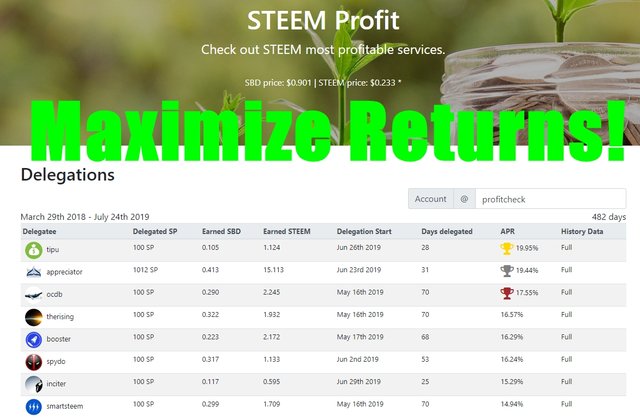
Task: Click the 19.95% APR value for tipu
Action: pyautogui.click(x=527, y=248)
